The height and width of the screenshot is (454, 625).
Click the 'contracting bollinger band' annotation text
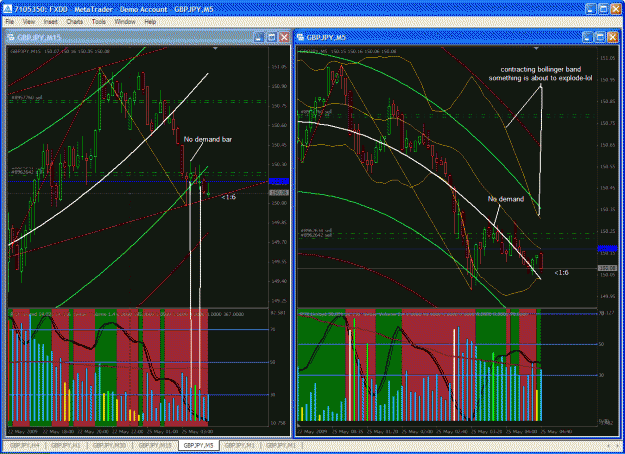click(540, 69)
